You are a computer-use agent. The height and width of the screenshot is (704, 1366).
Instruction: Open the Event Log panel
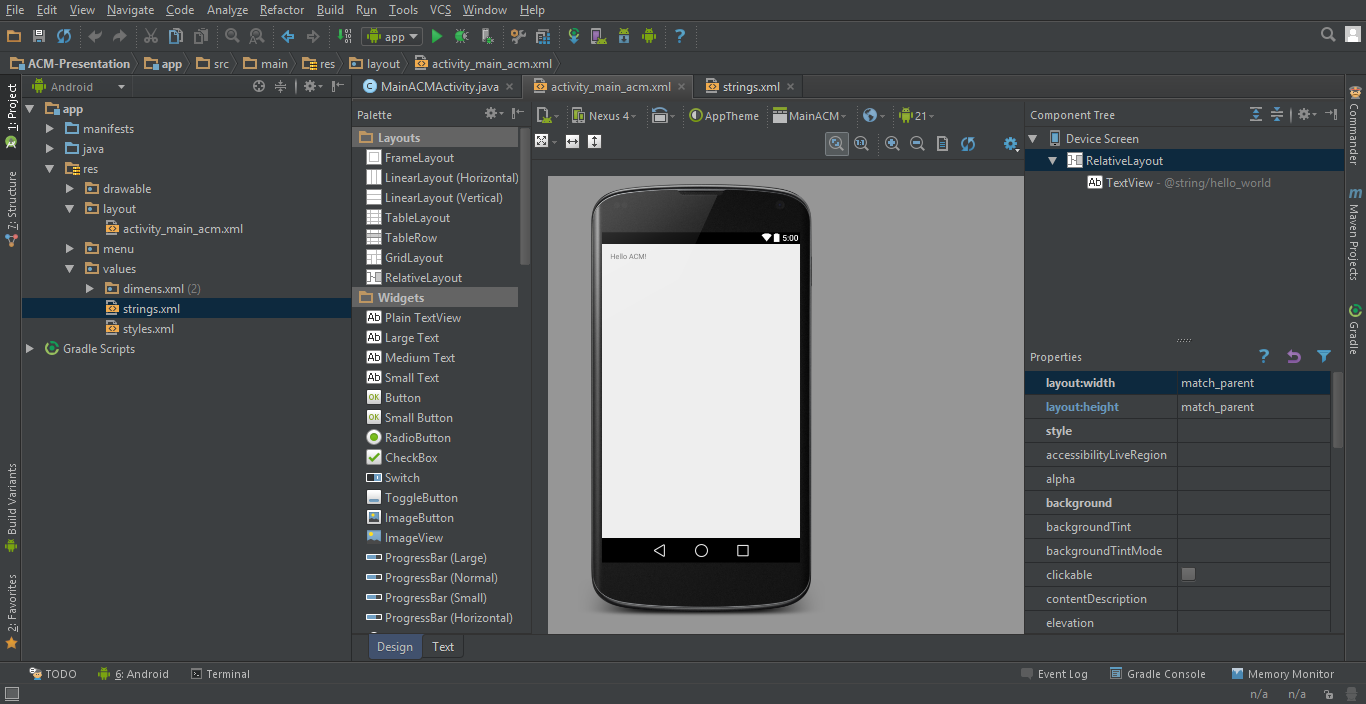(x=1062, y=673)
